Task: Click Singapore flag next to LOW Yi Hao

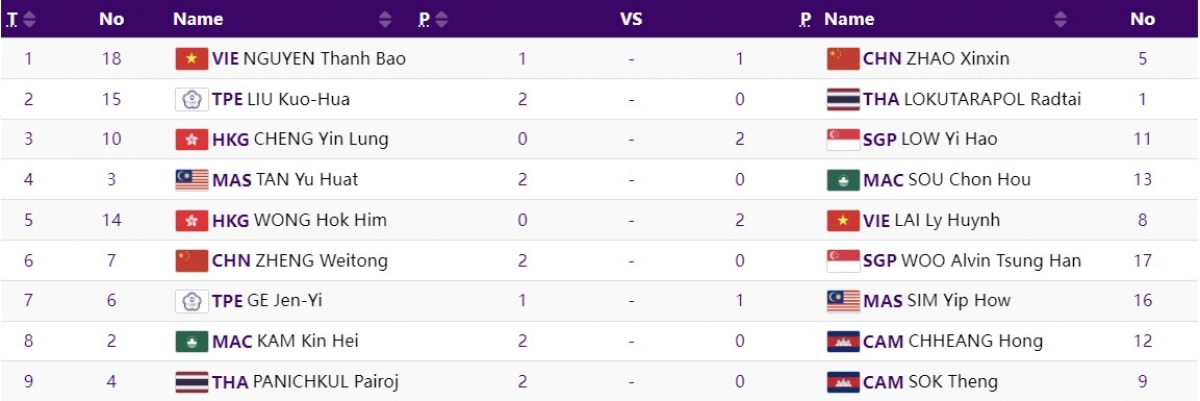Action: click(843, 139)
